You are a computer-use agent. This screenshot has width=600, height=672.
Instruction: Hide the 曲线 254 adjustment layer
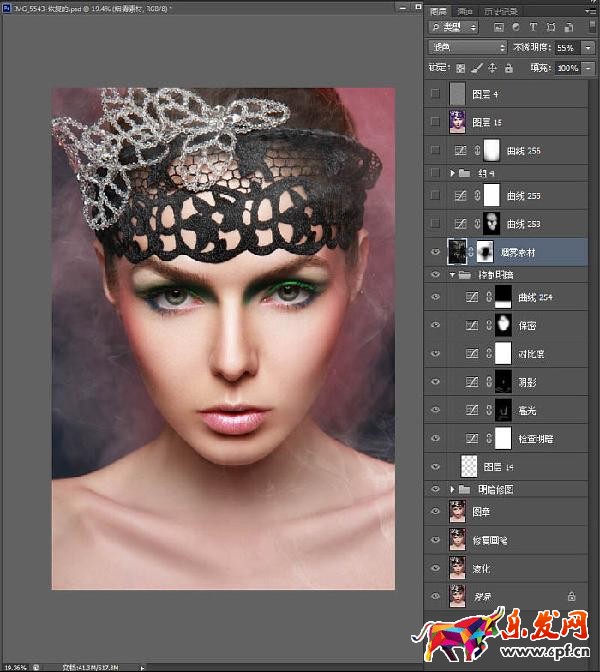pyautogui.click(x=434, y=297)
